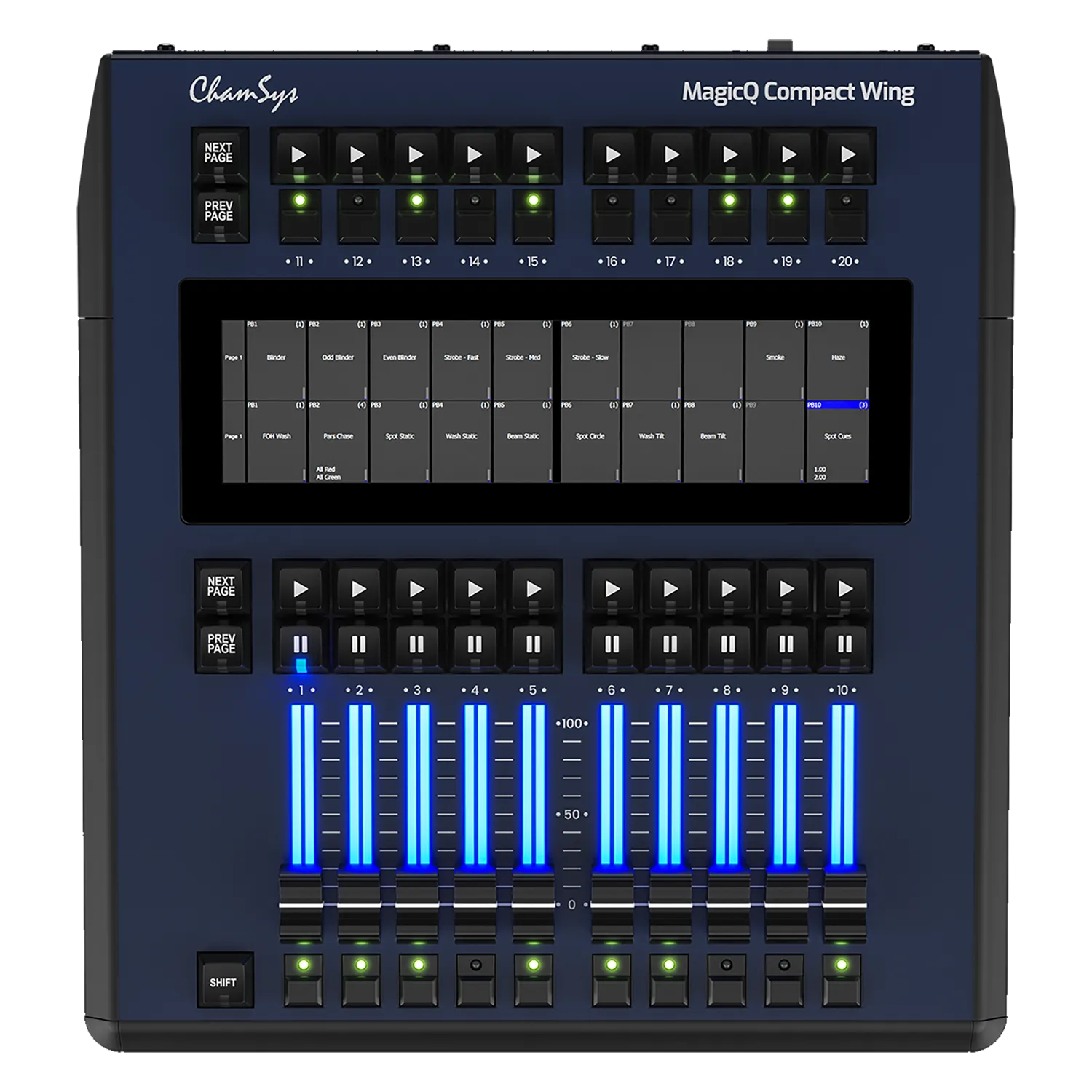Viewport: 1092px width, 1092px height.
Task: Tap the Odd Blinder playback tile
Action: coord(338,360)
